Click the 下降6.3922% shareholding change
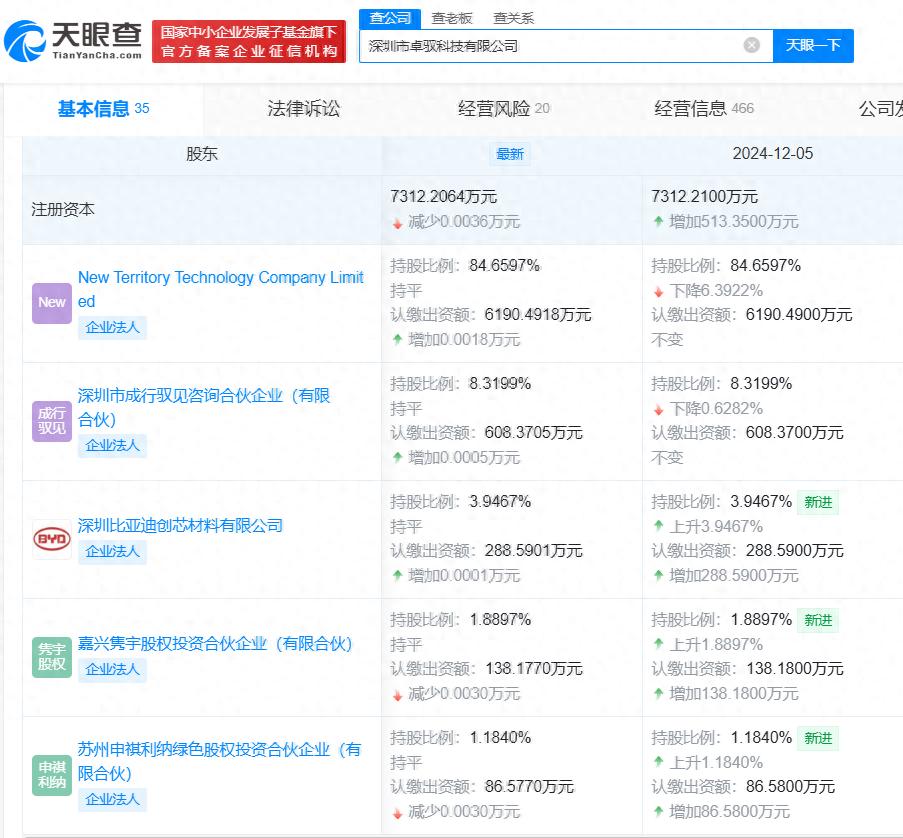This screenshot has width=903, height=838. tap(716, 291)
